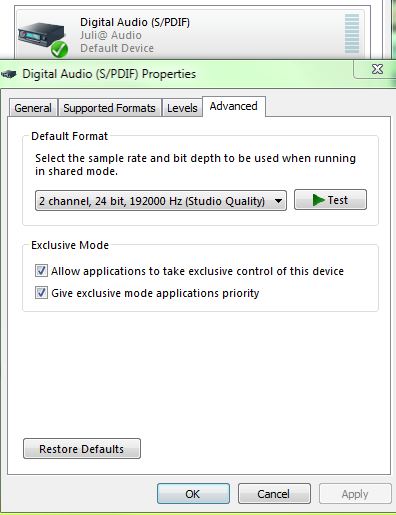Viewport: 396px width, 515px height.
Task: Confirm settings with the OK button
Action: [x=193, y=494]
